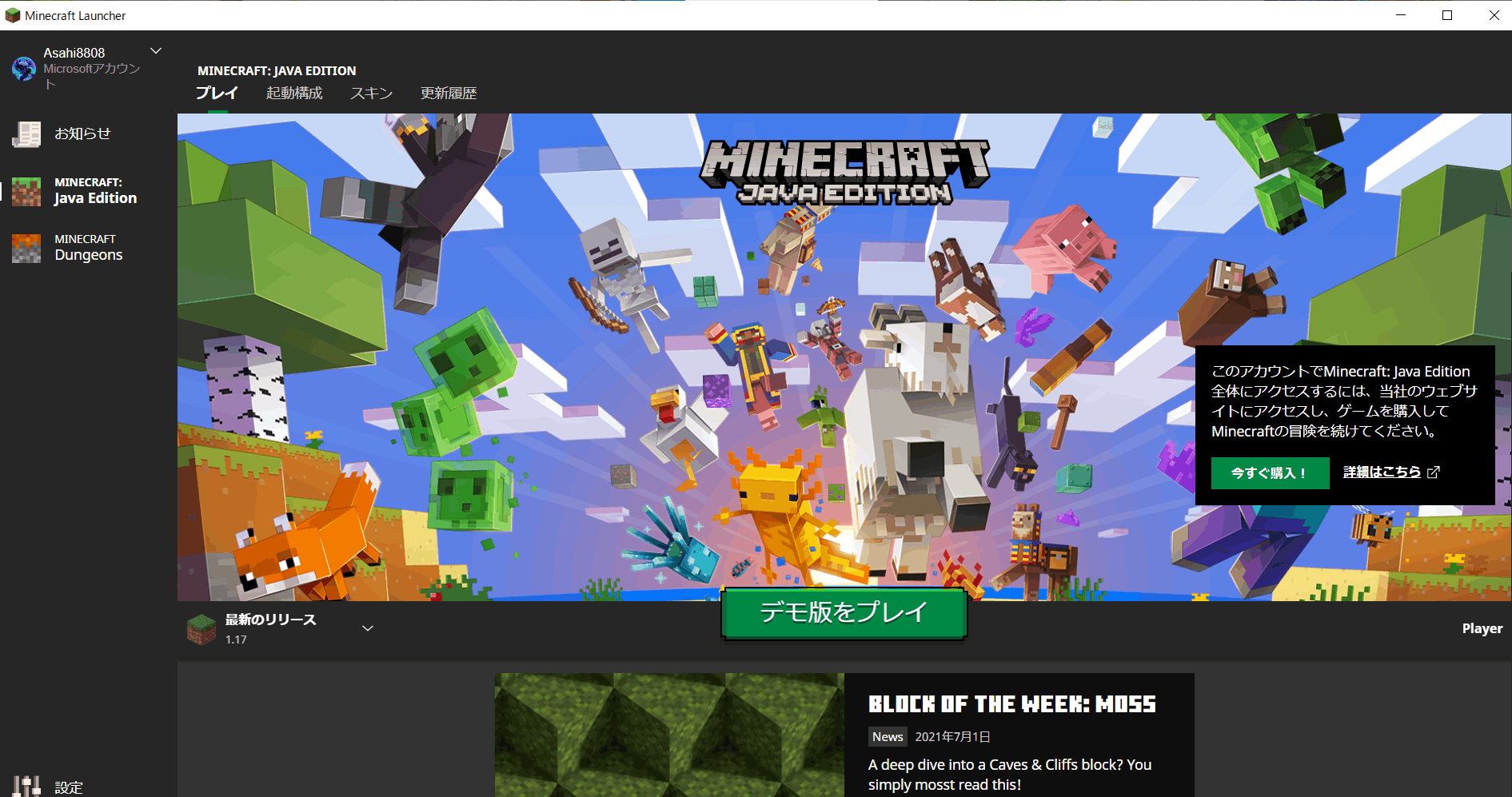Click the Microsoftアカウント text under the username
Viewport: 1512px width, 797px height.
click(x=91, y=76)
